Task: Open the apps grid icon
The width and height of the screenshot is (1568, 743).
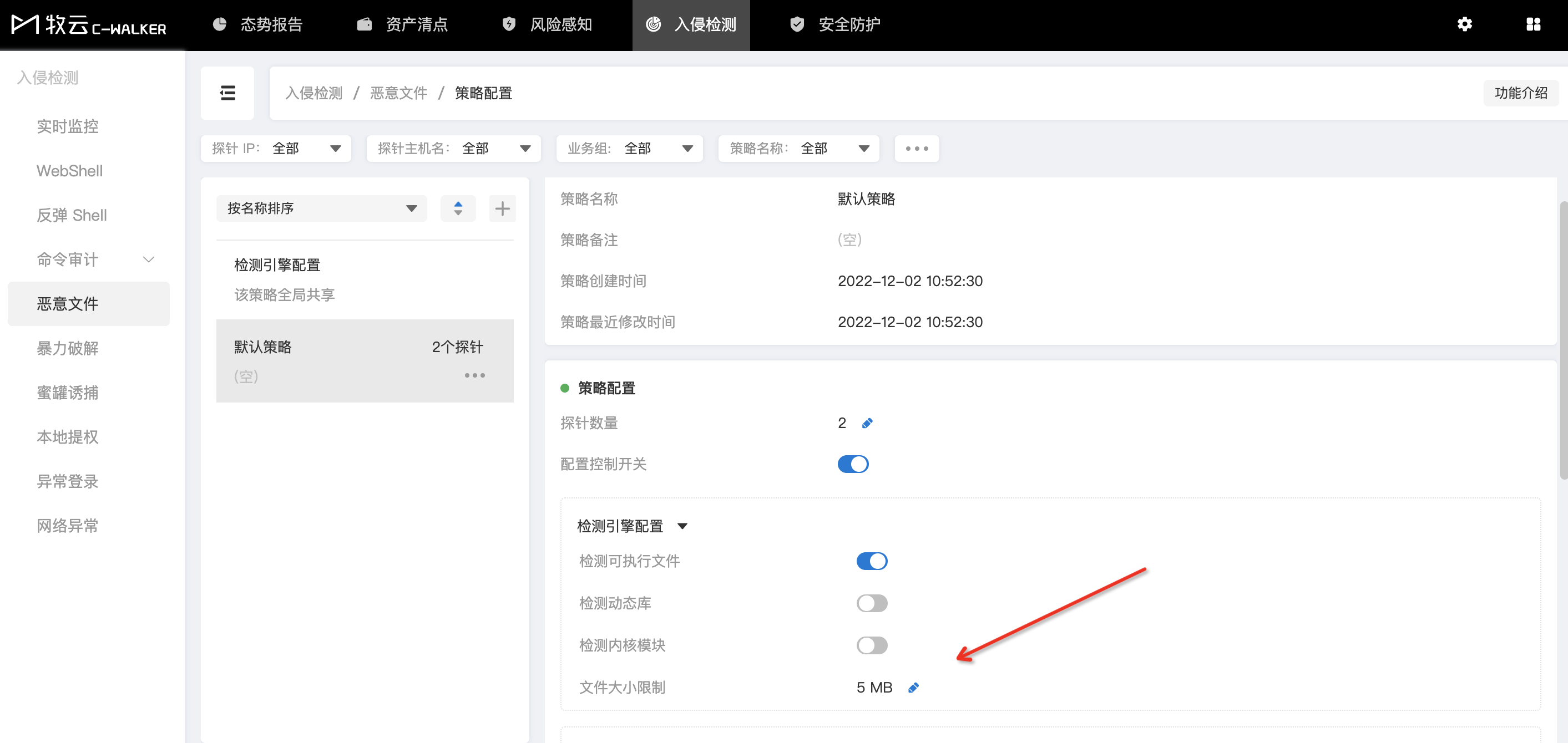Action: [x=1533, y=24]
